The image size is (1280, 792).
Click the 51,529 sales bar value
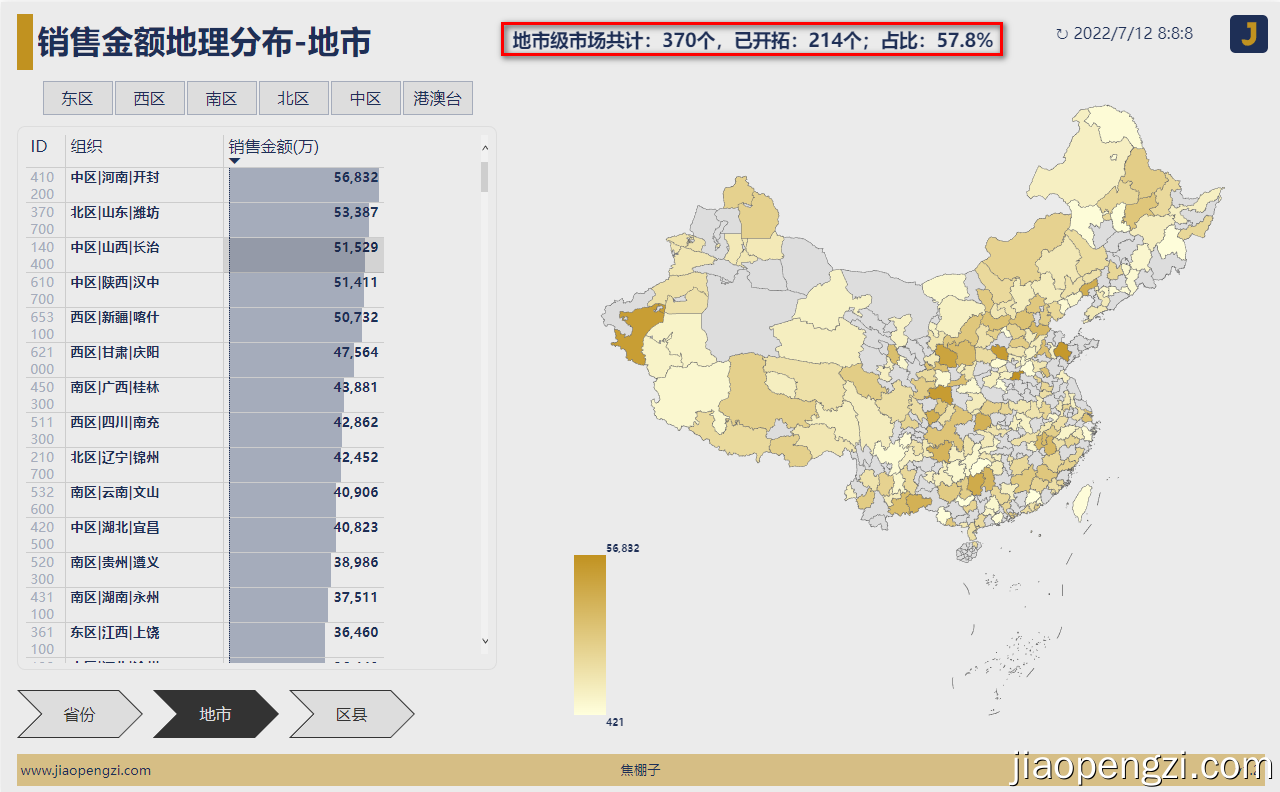click(356, 247)
